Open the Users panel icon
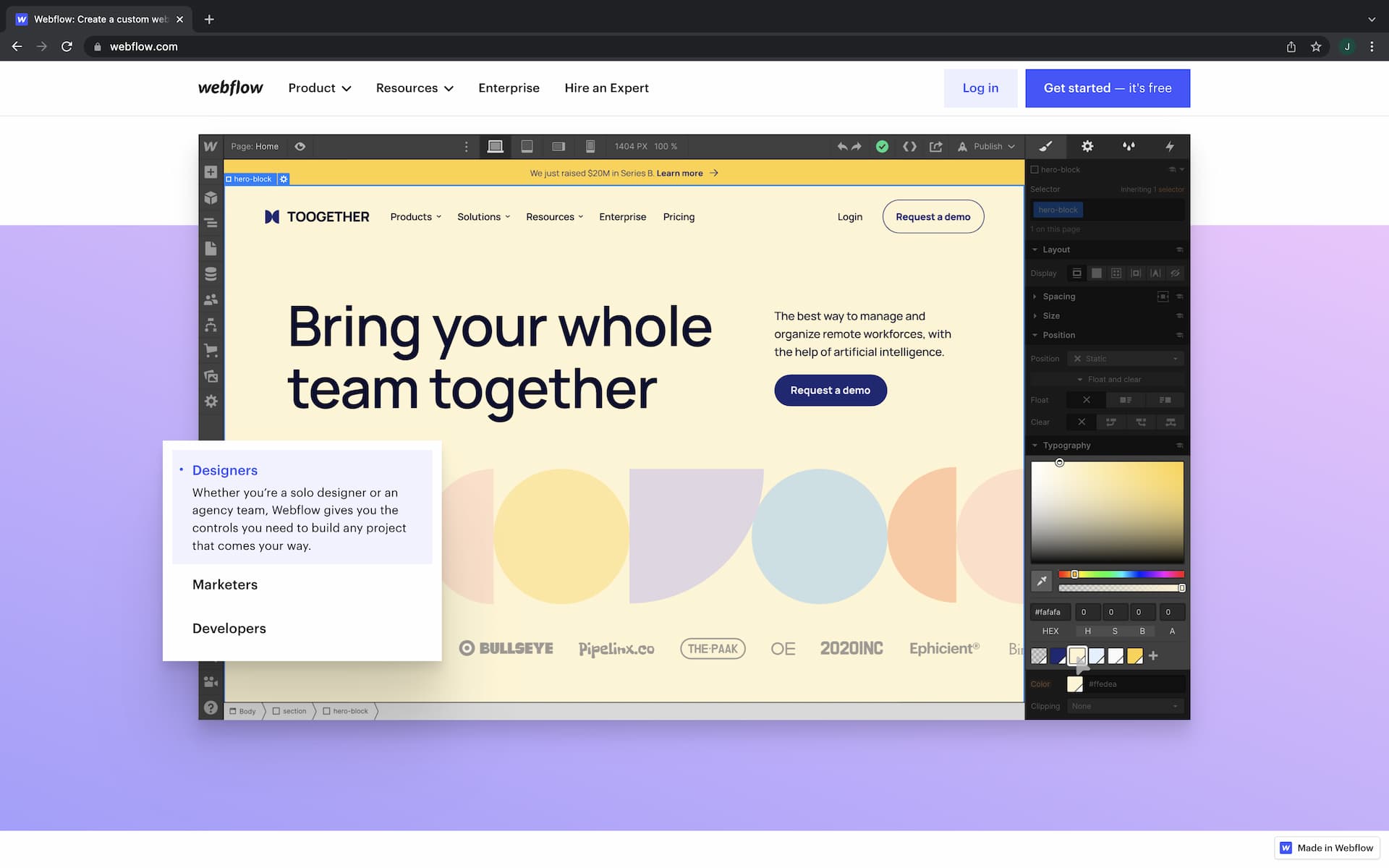Screen dimensions: 1389x868 point(211,299)
